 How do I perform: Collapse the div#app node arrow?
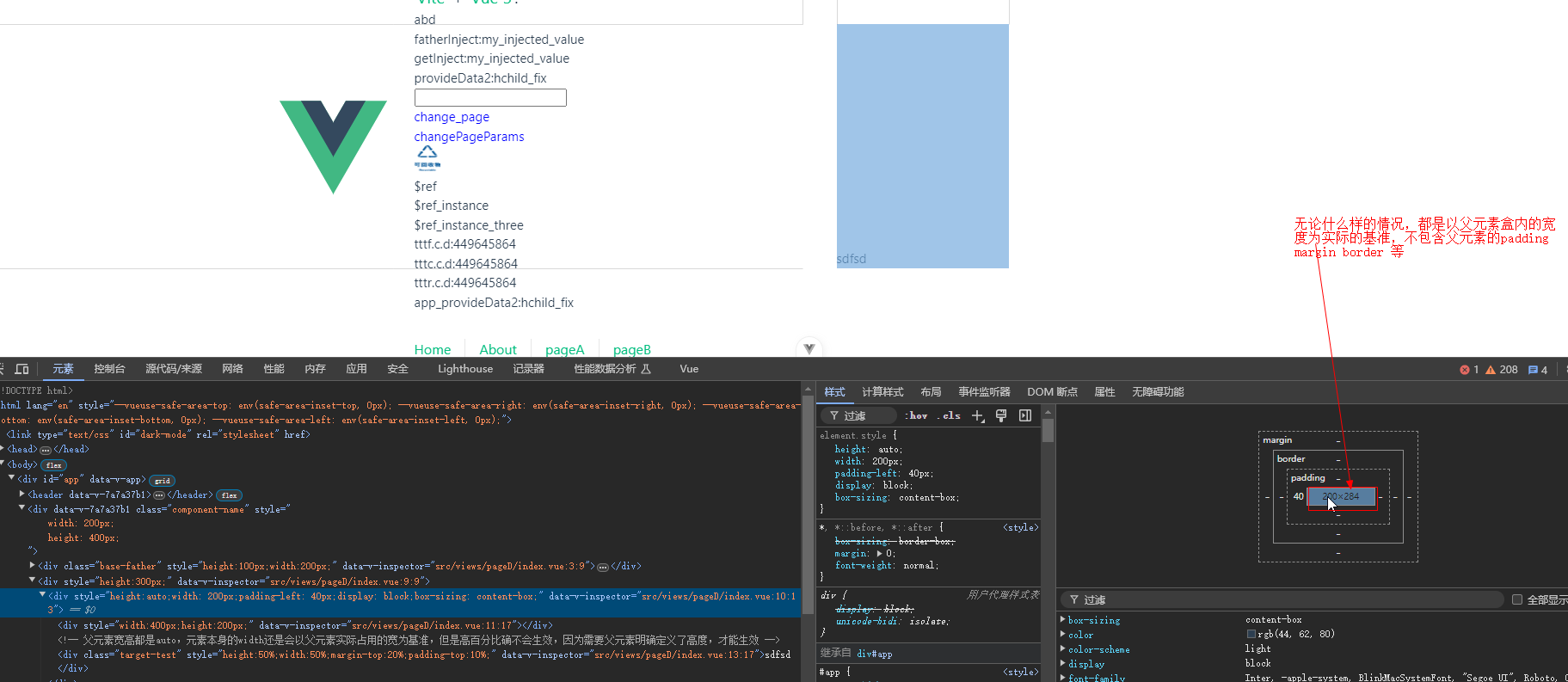pyautogui.click(x=12, y=478)
